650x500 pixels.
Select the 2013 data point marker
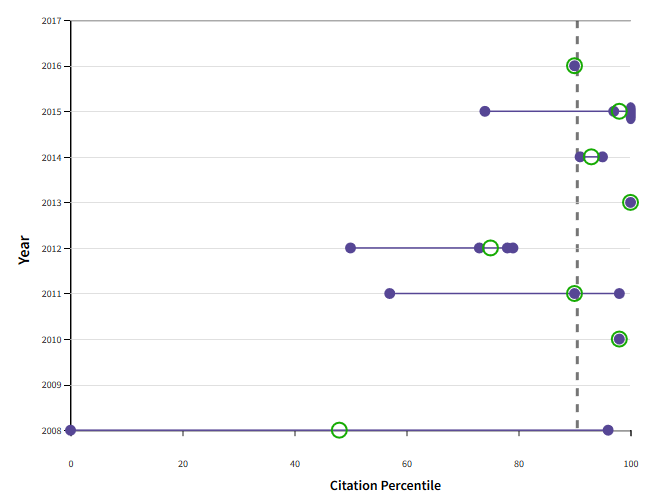630,202
